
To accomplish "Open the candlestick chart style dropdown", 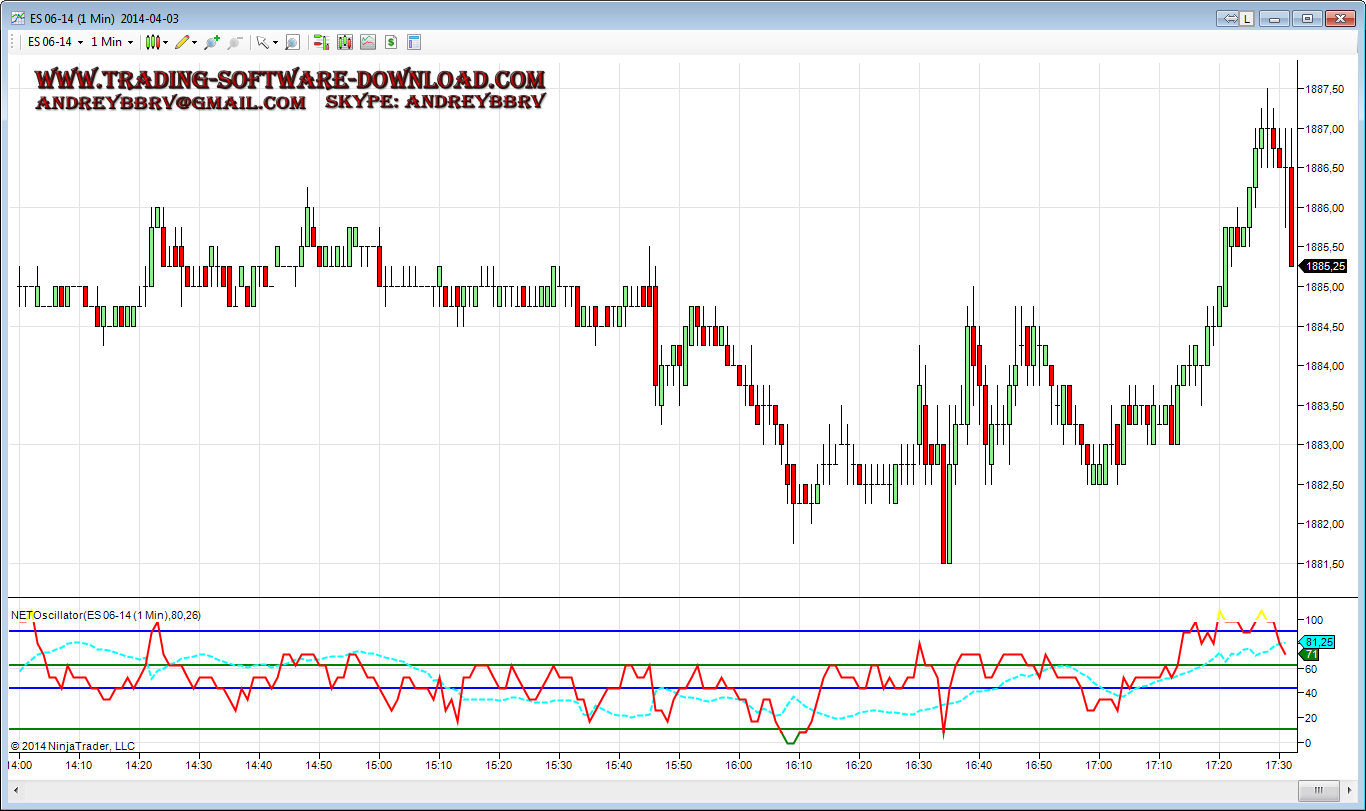I will (x=156, y=42).
